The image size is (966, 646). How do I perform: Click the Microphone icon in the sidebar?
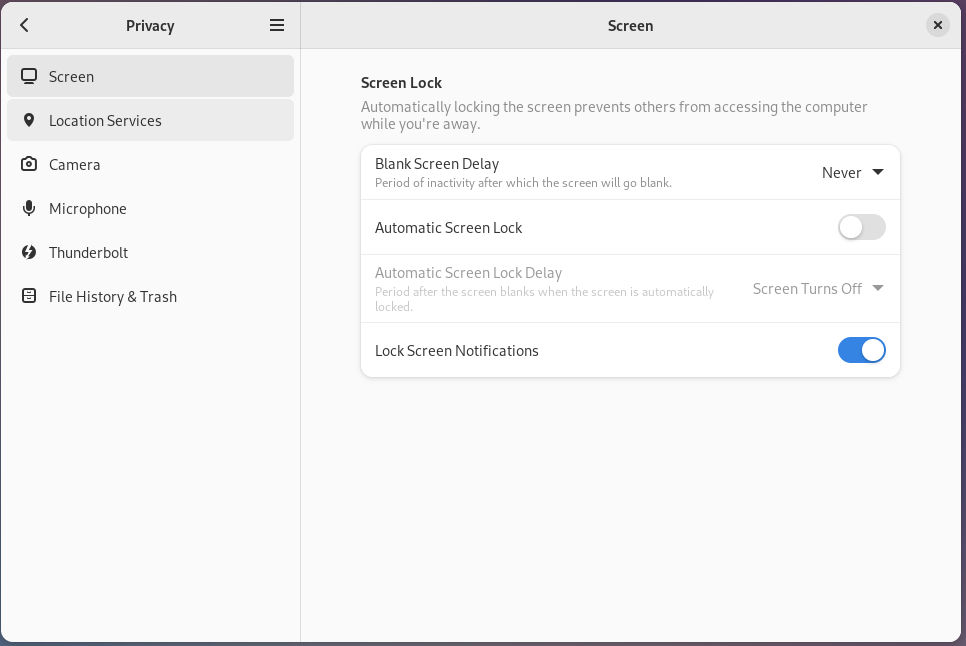click(x=29, y=208)
